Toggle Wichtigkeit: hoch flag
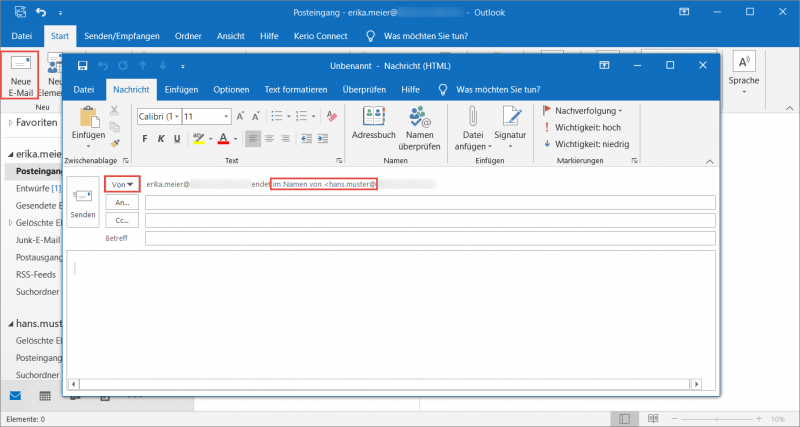Screen dimensions: 800x427 coord(587,127)
